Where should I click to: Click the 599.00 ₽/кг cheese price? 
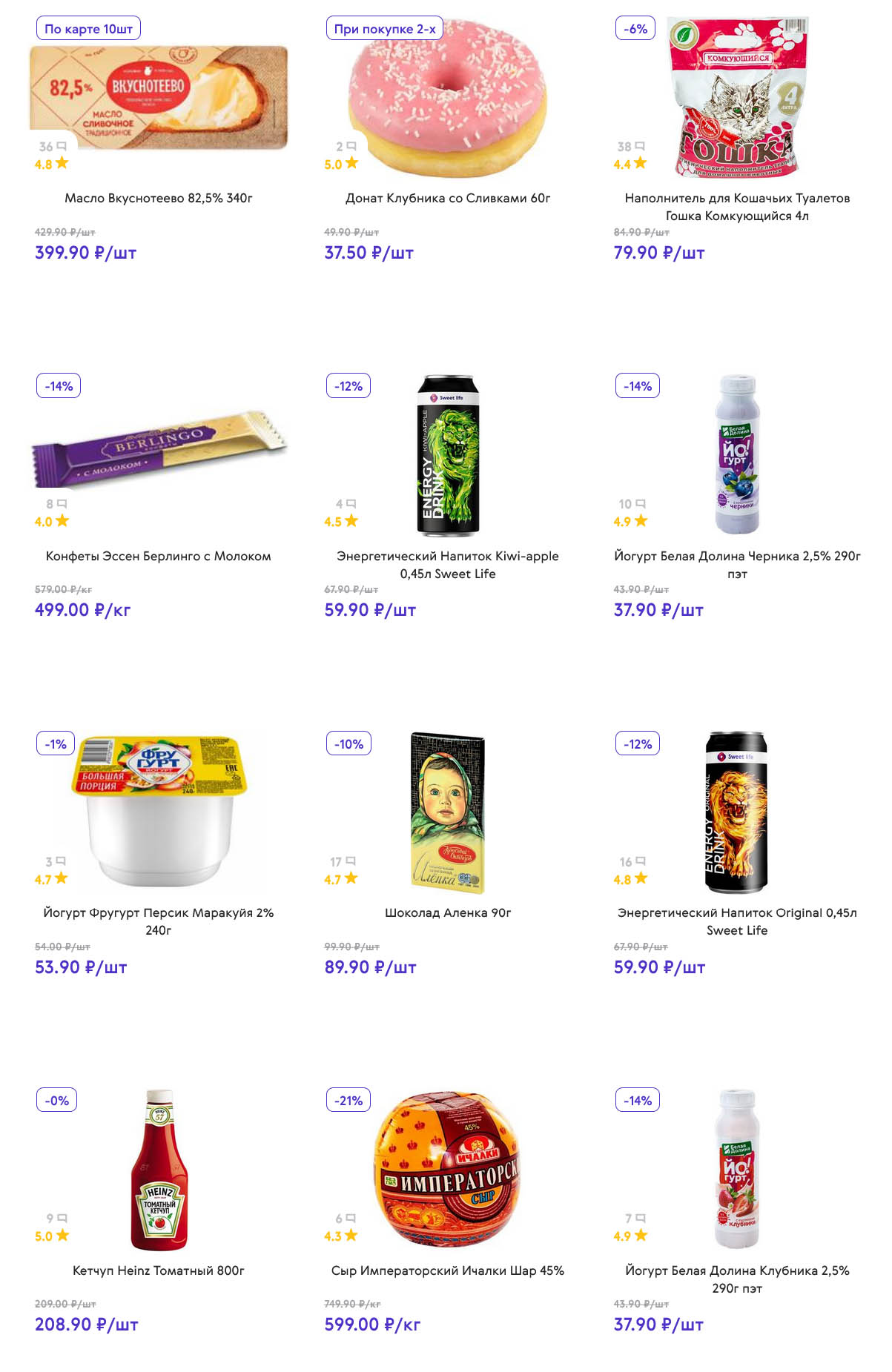click(x=372, y=1324)
